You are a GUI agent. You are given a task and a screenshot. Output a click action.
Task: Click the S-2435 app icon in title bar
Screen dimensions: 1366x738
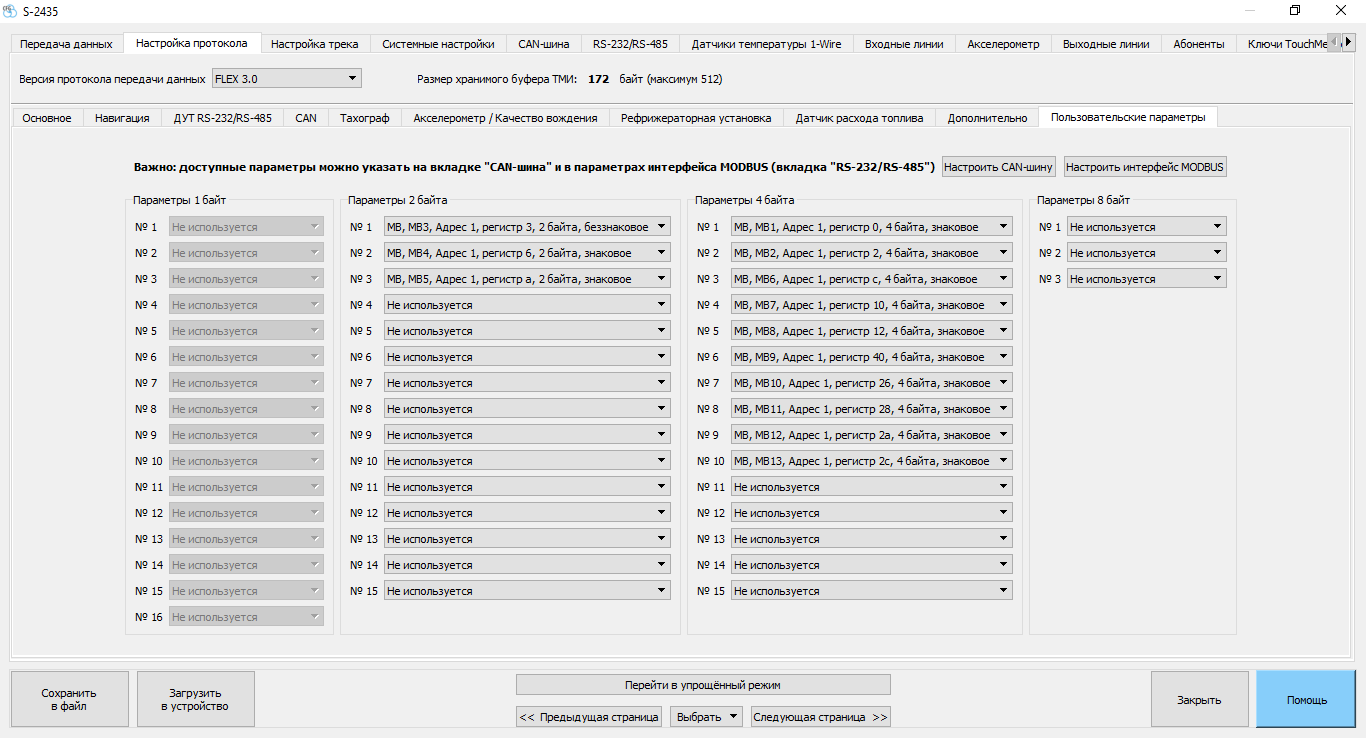10,10
